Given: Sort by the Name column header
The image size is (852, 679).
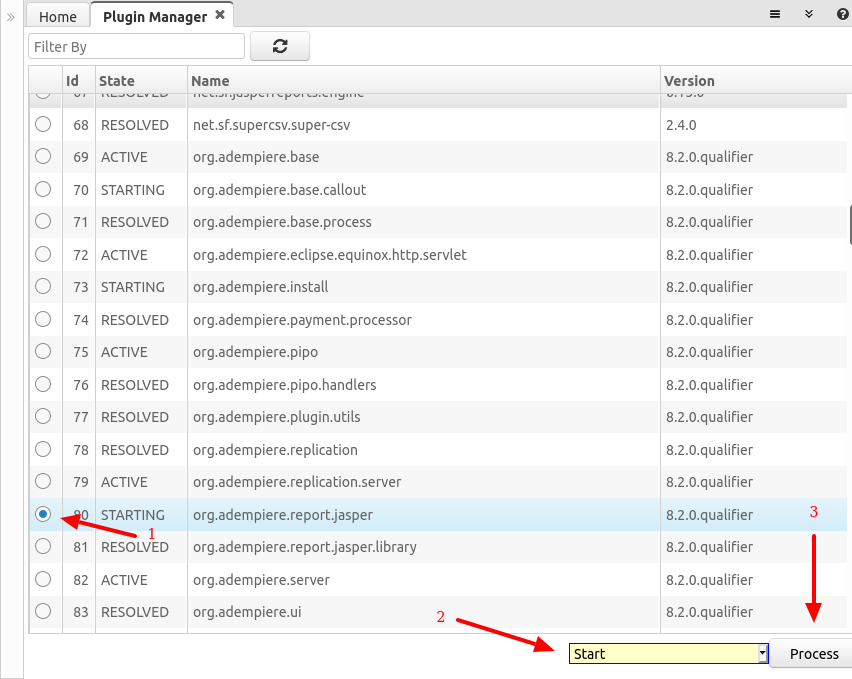Looking at the screenshot, I should tap(210, 81).
